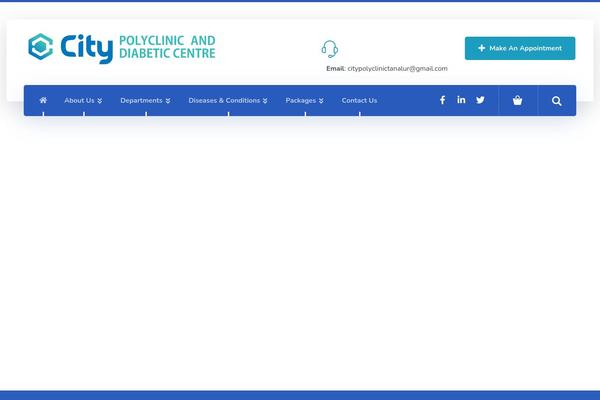
Task: Expand the Diseases & Conditions chevron
Action: tap(265, 101)
